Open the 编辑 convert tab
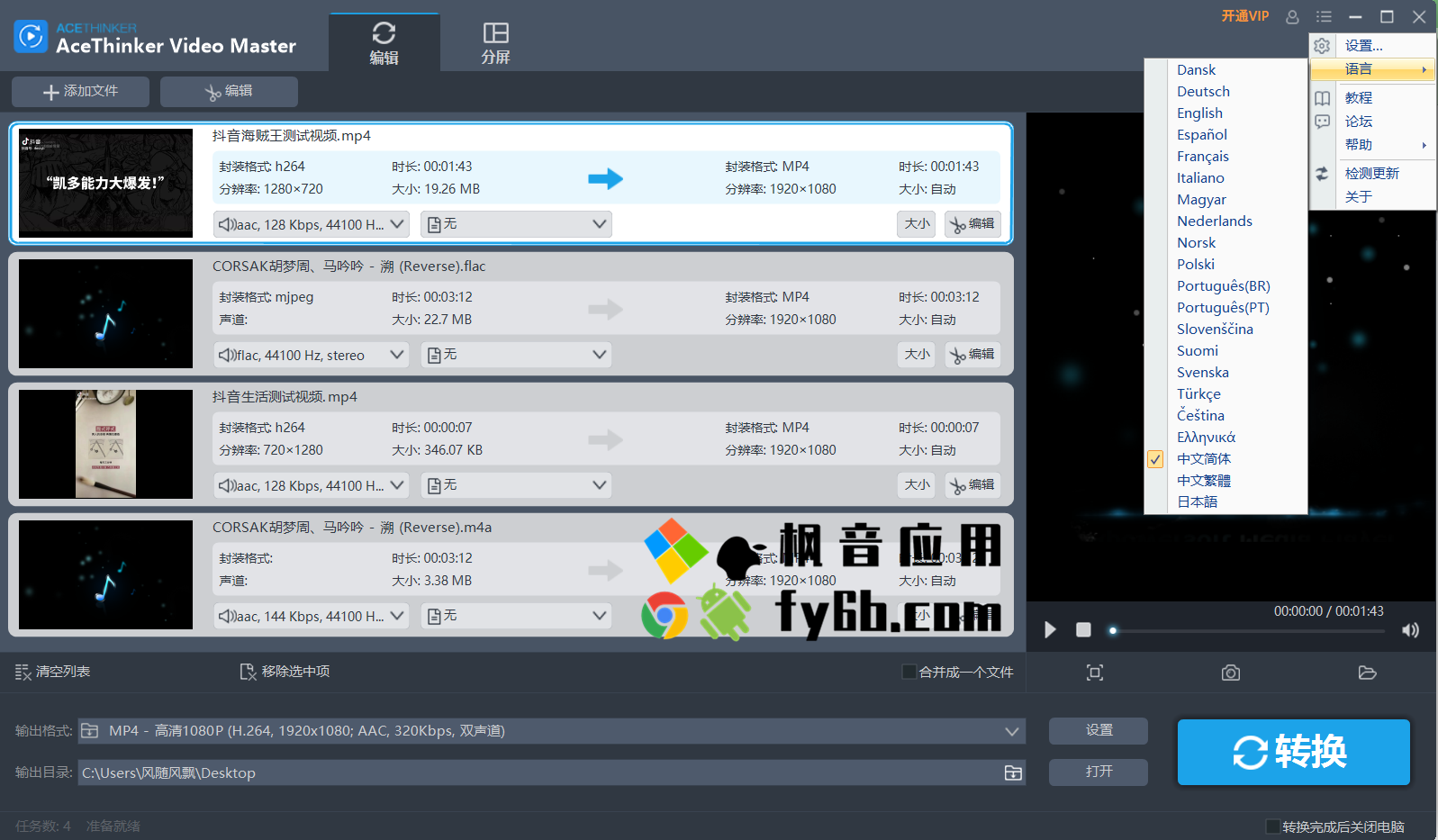1438x840 pixels. coord(384,42)
